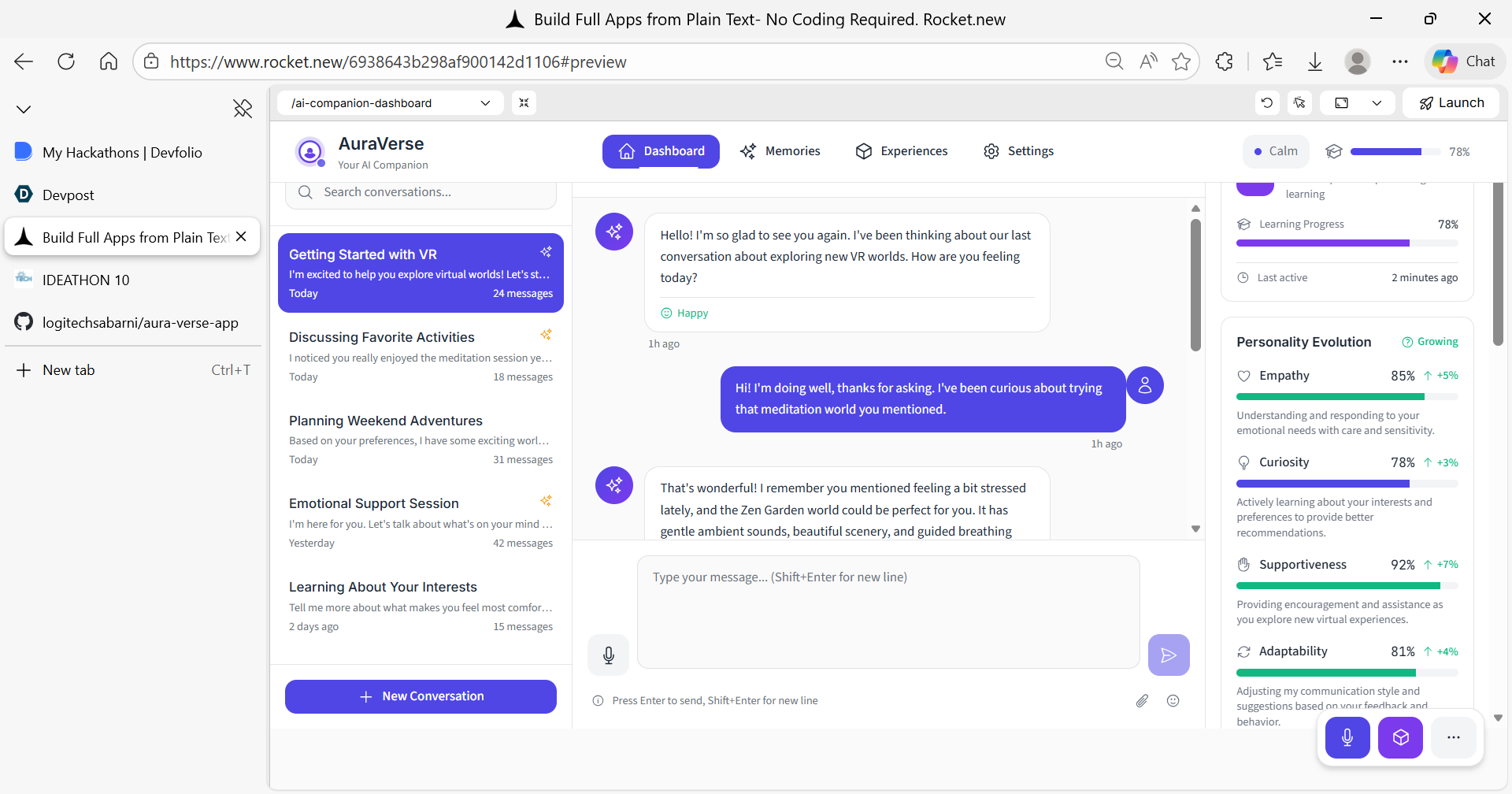The image size is (1512, 794).
Task: Switch to the Memories tab
Action: tap(780, 151)
